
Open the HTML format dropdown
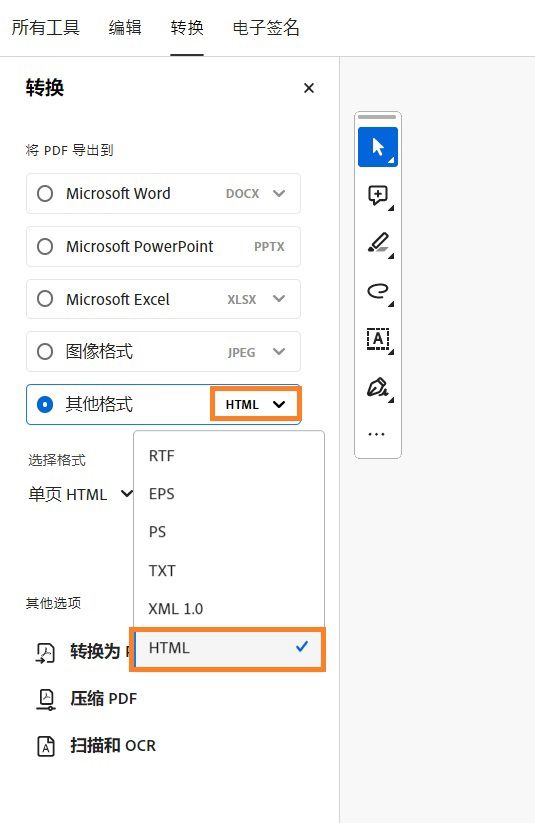255,404
